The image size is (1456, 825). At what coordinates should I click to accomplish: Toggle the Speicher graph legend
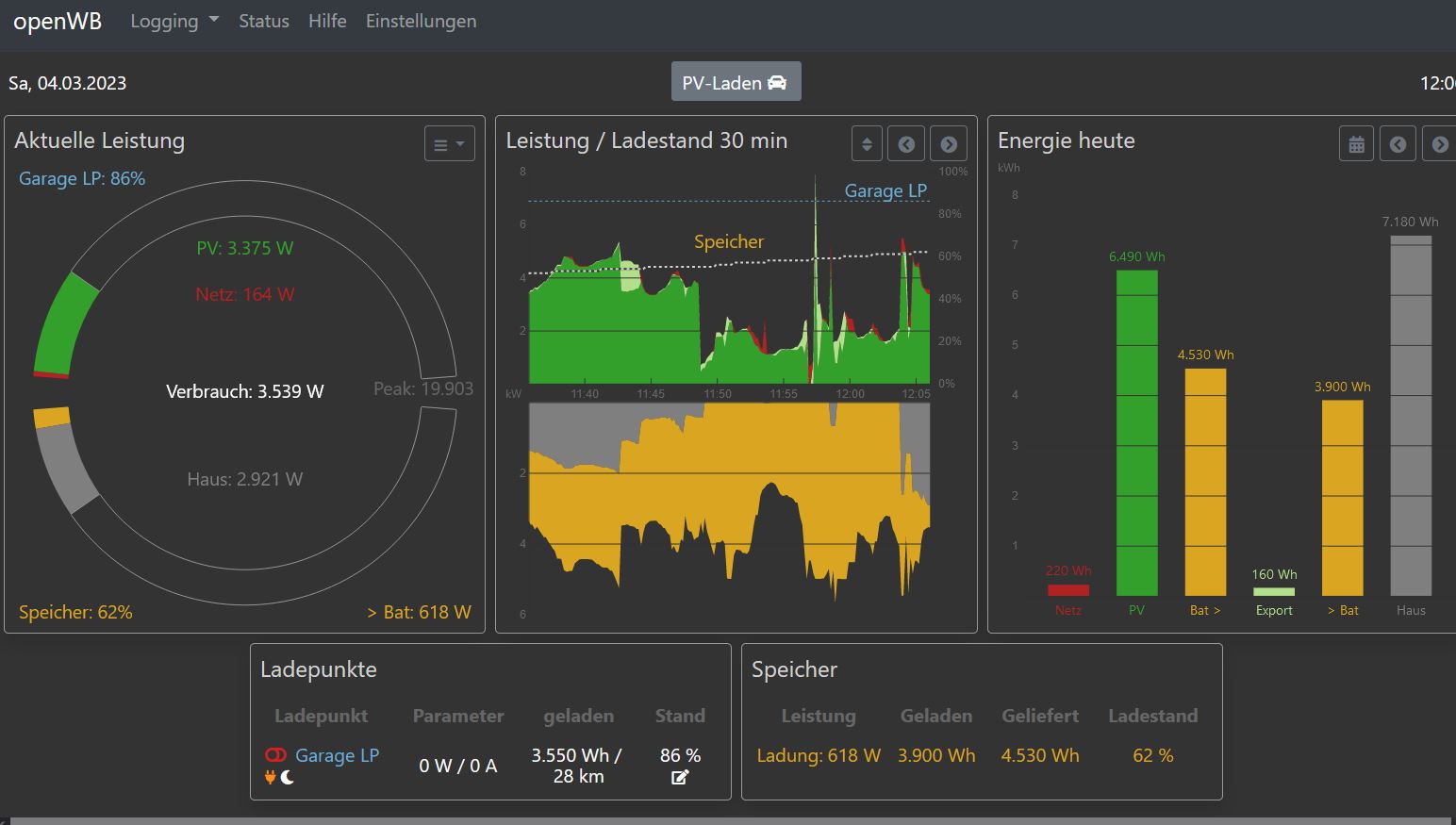(728, 242)
